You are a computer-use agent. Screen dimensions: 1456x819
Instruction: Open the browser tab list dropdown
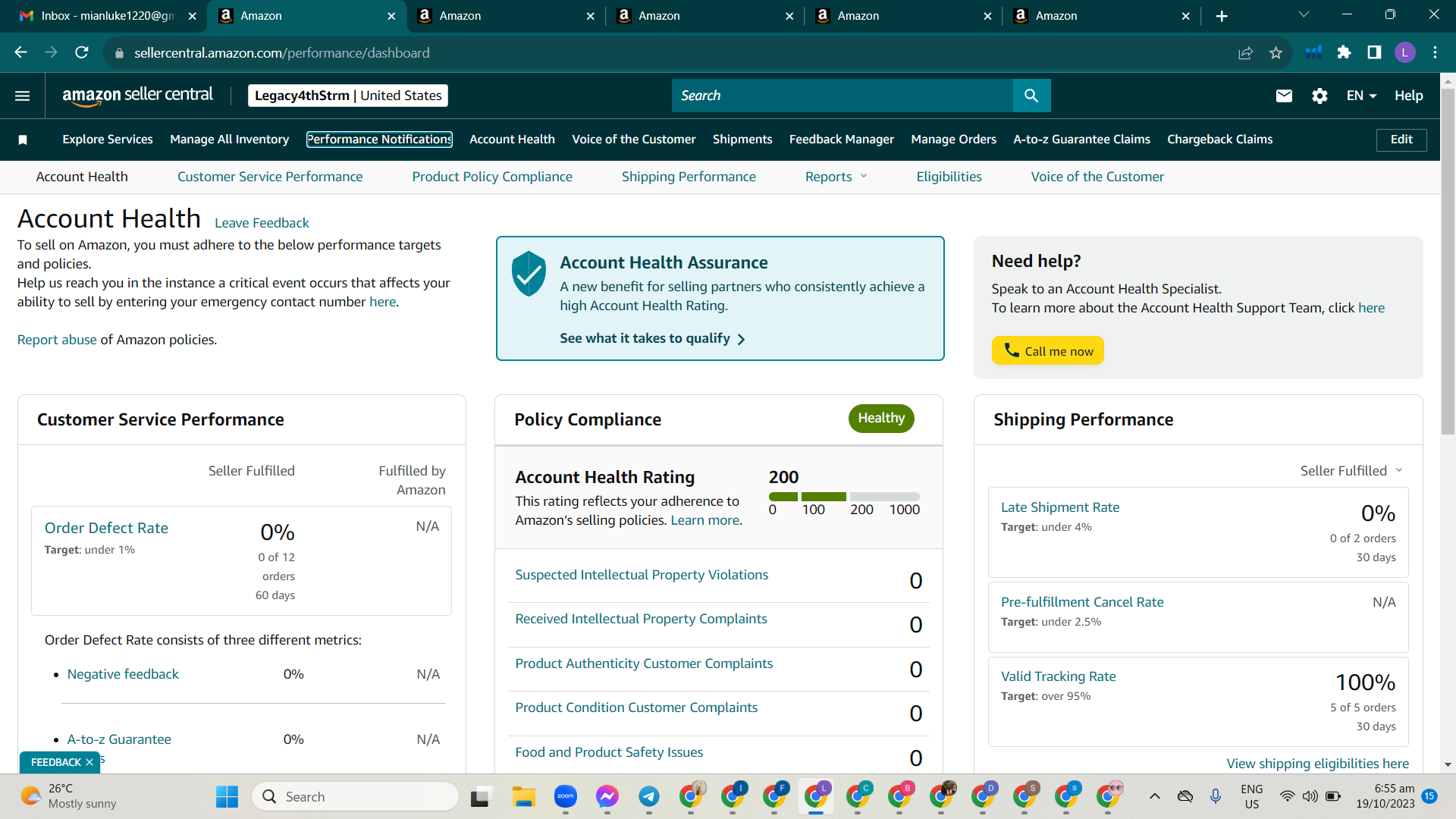(1304, 15)
